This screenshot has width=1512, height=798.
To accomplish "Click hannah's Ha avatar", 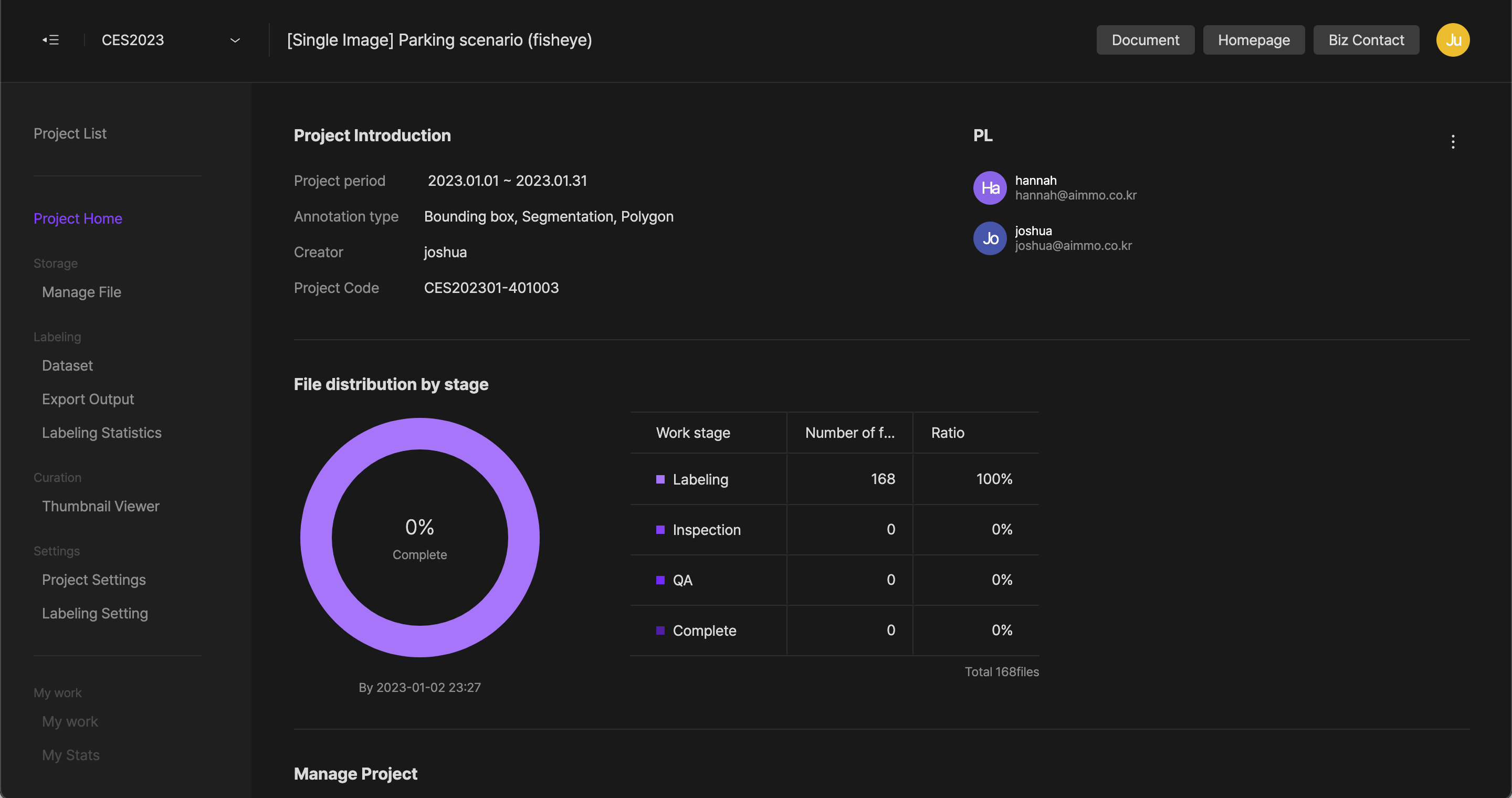I will point(990,188).
